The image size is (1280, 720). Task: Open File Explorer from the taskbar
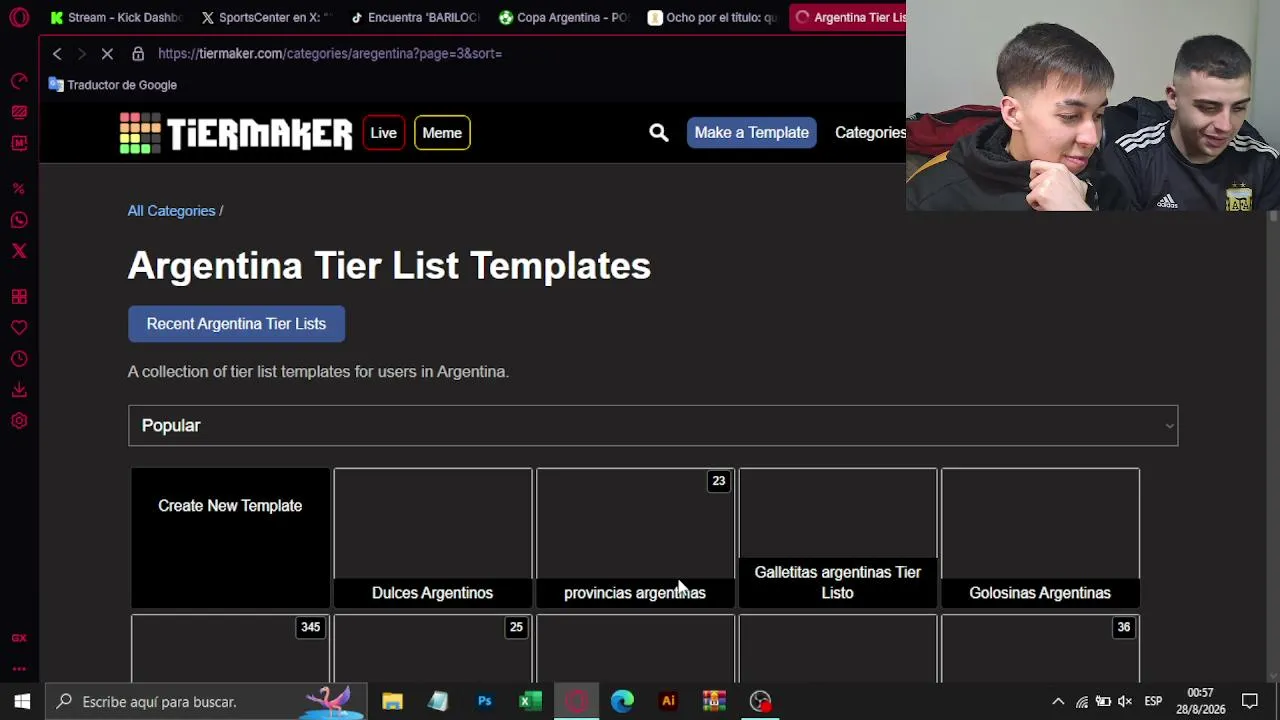(392, 701)
